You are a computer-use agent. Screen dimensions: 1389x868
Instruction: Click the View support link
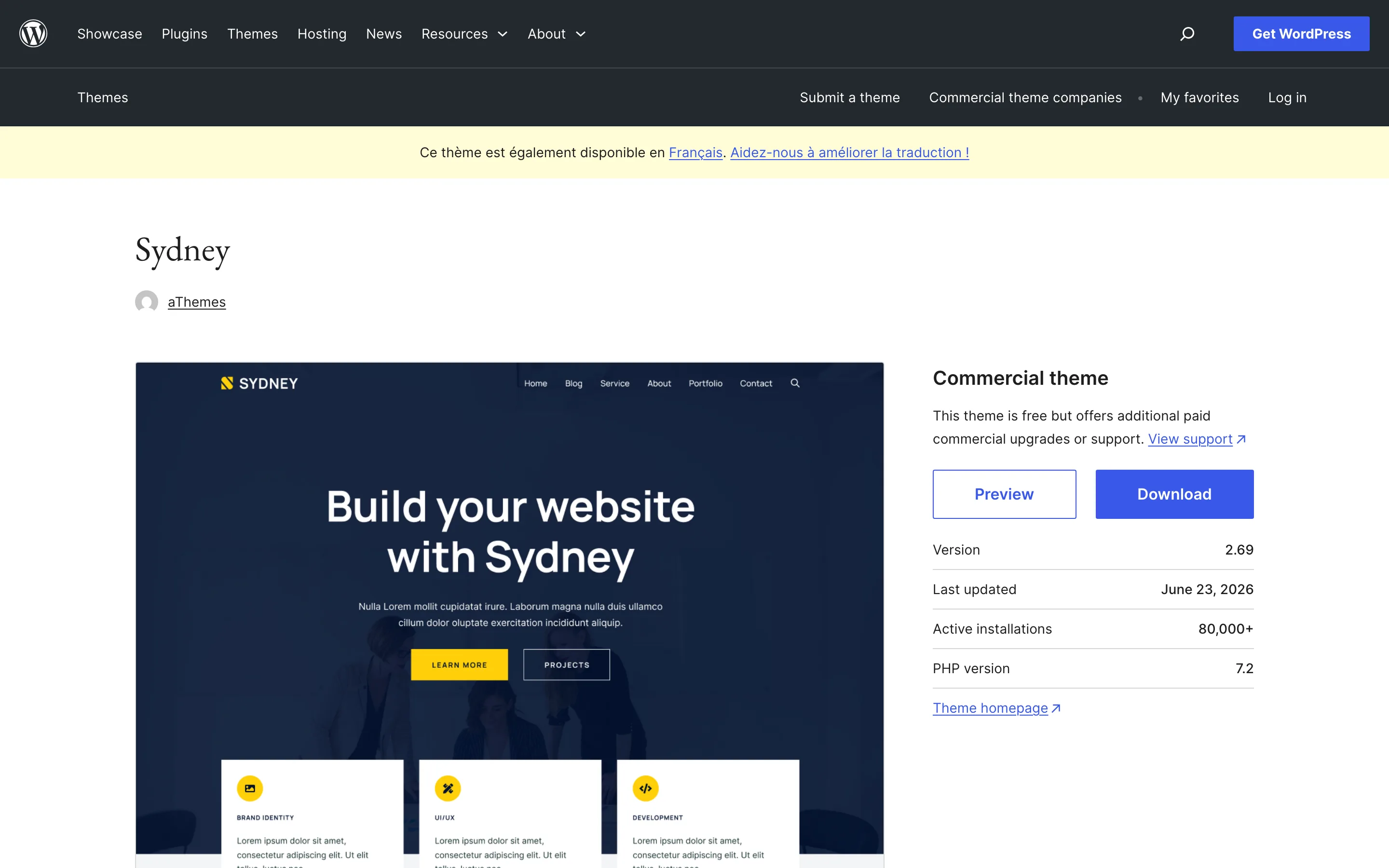tap(1190, 439)
